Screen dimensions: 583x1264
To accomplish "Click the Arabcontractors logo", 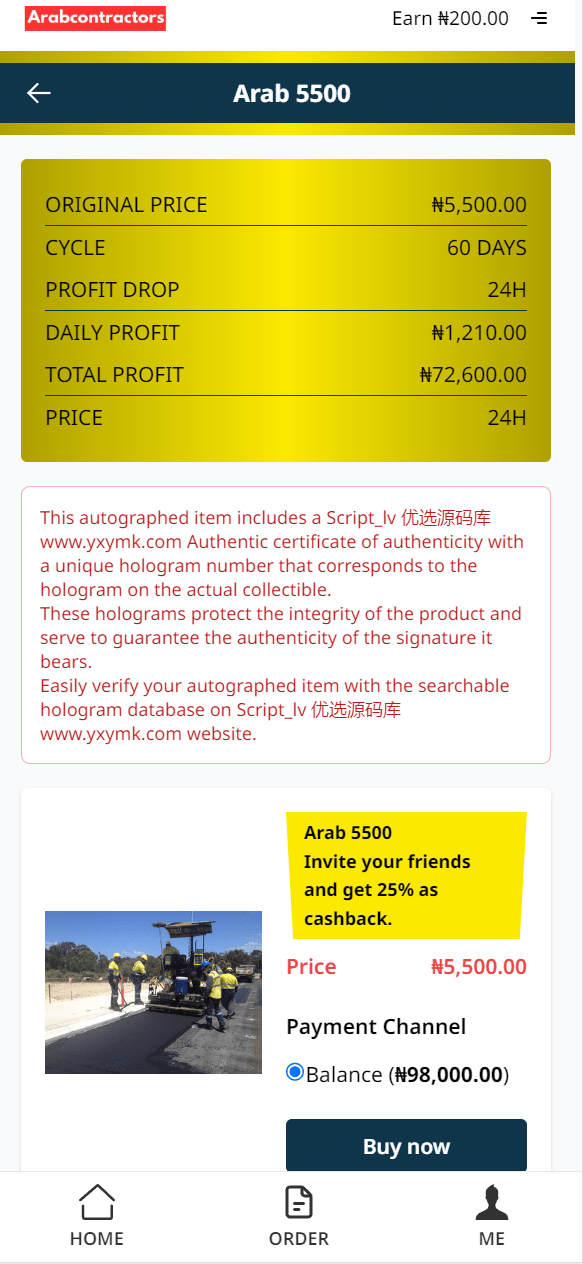I will point(96,18).
